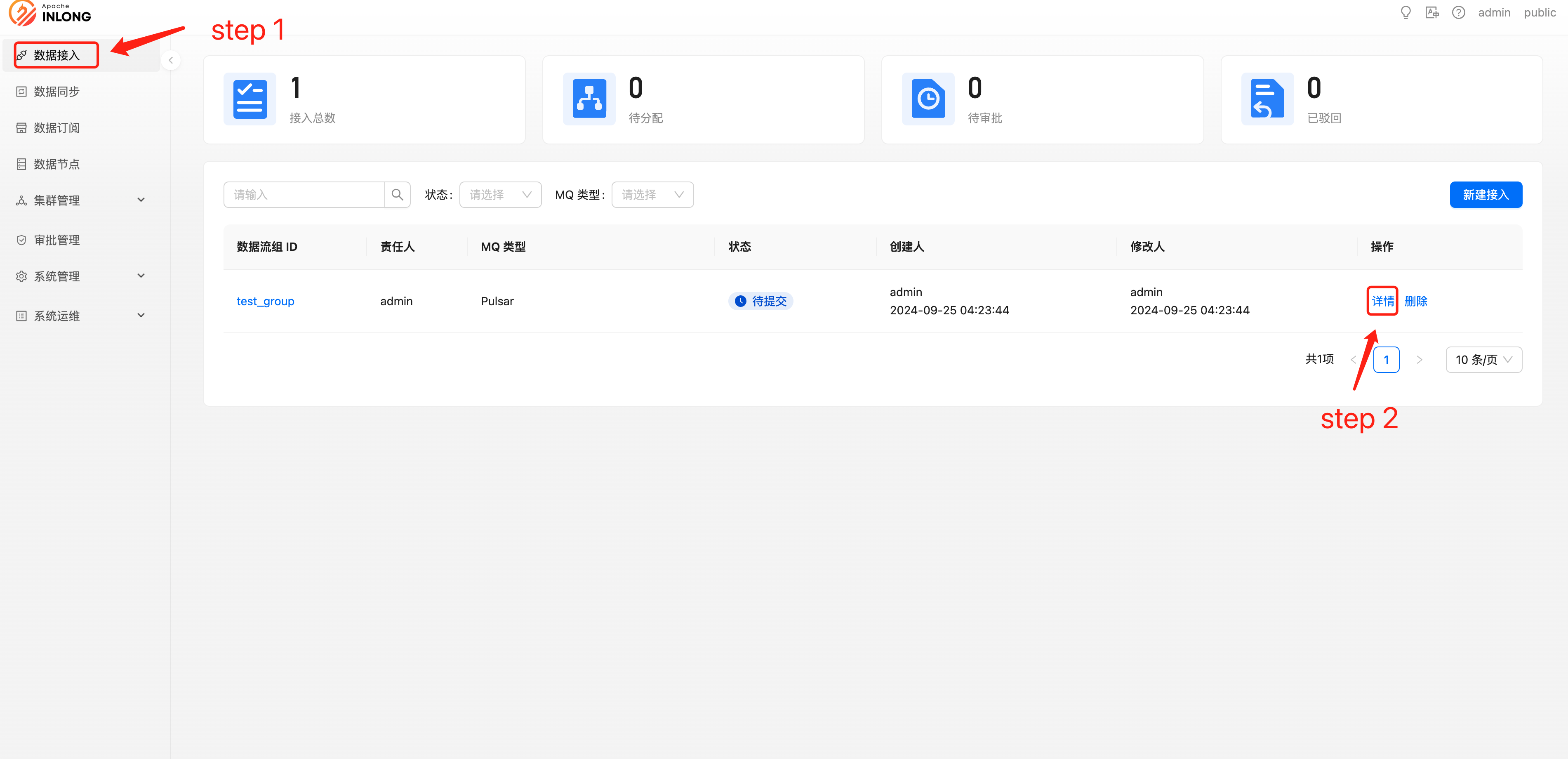
Task: Click the user-invite icon in the top bar
Action: [1432, 12]
